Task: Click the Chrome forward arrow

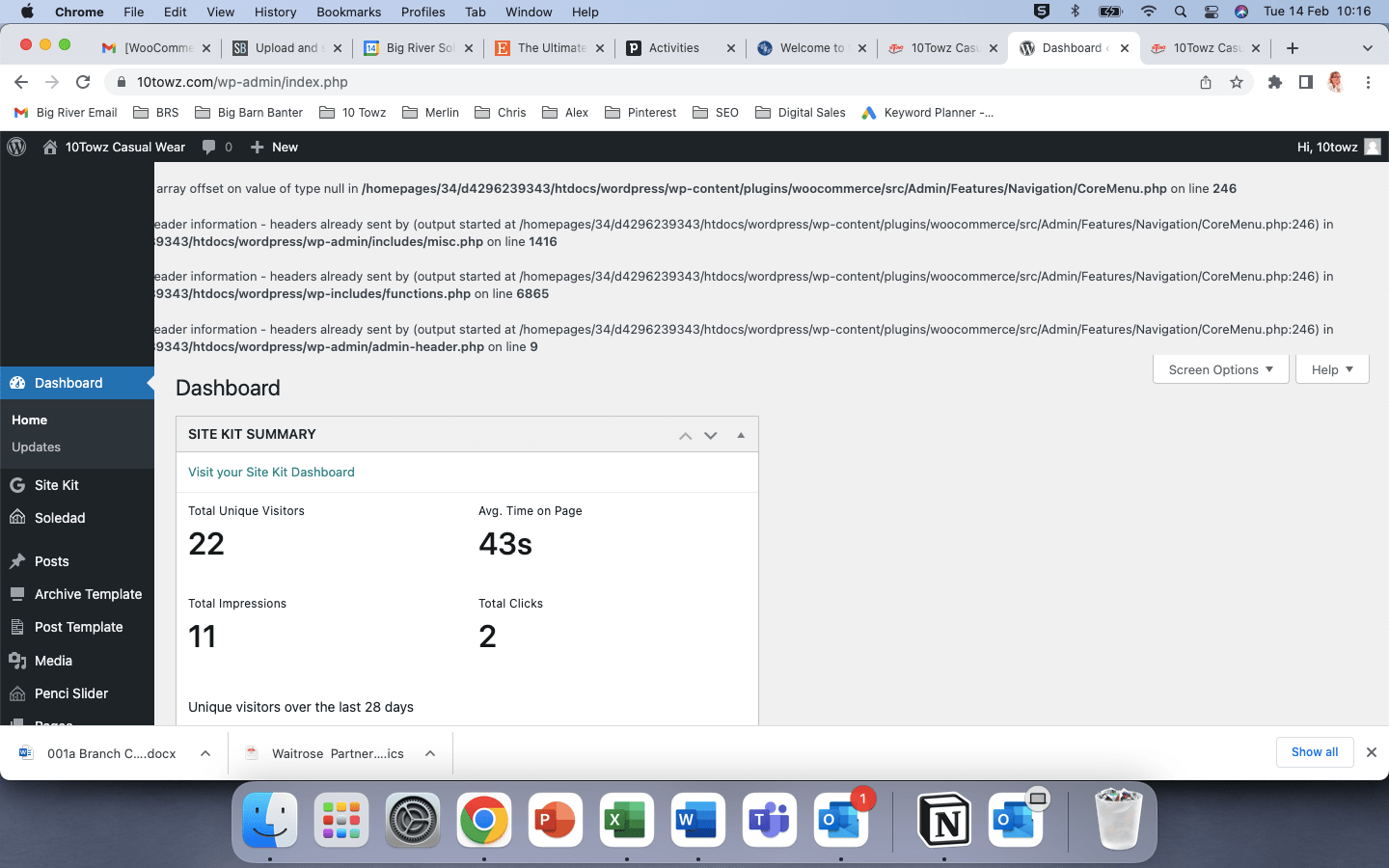Action: click(x=52, y=82)
